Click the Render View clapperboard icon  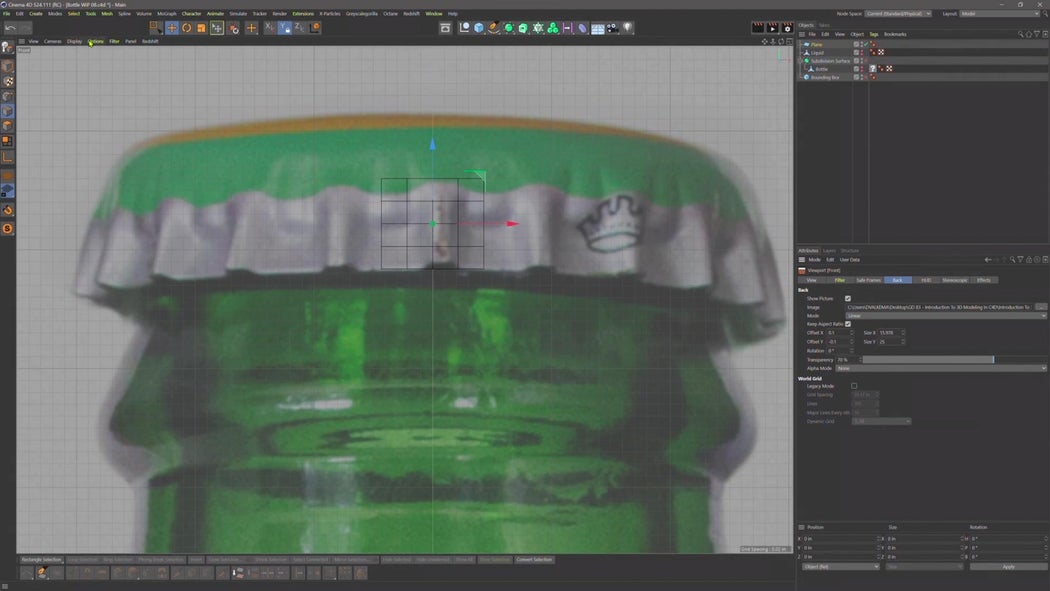coord(757,27)
